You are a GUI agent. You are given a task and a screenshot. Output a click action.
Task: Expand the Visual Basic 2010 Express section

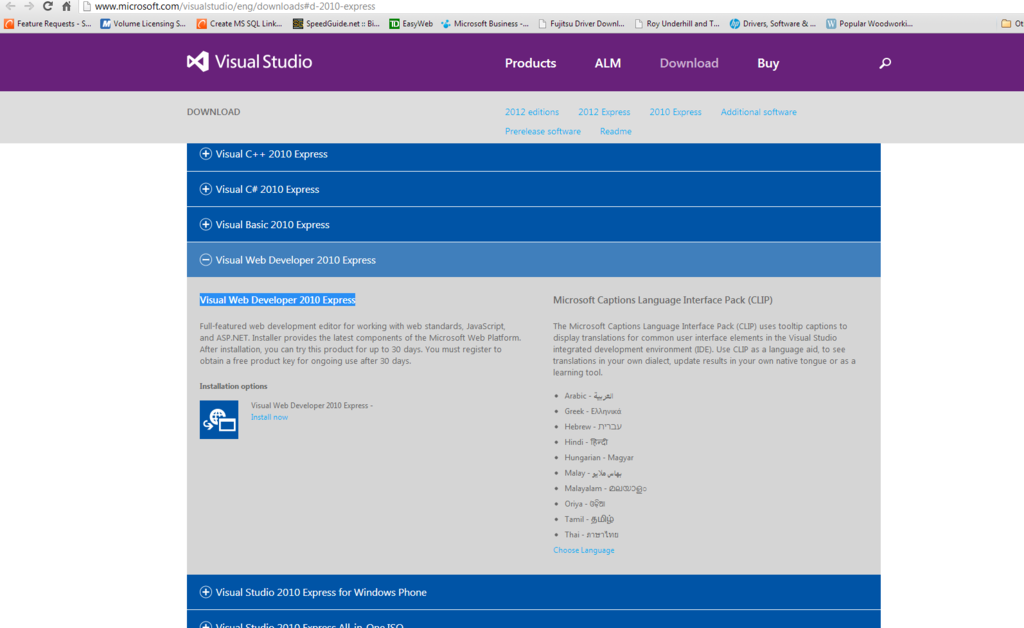click(x=204, y=224)
